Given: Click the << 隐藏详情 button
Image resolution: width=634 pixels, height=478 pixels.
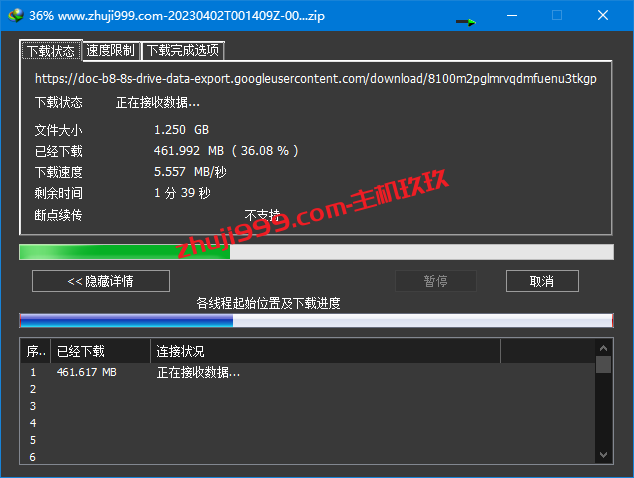Looking at the screenshot, I should (x=101, y=281).
